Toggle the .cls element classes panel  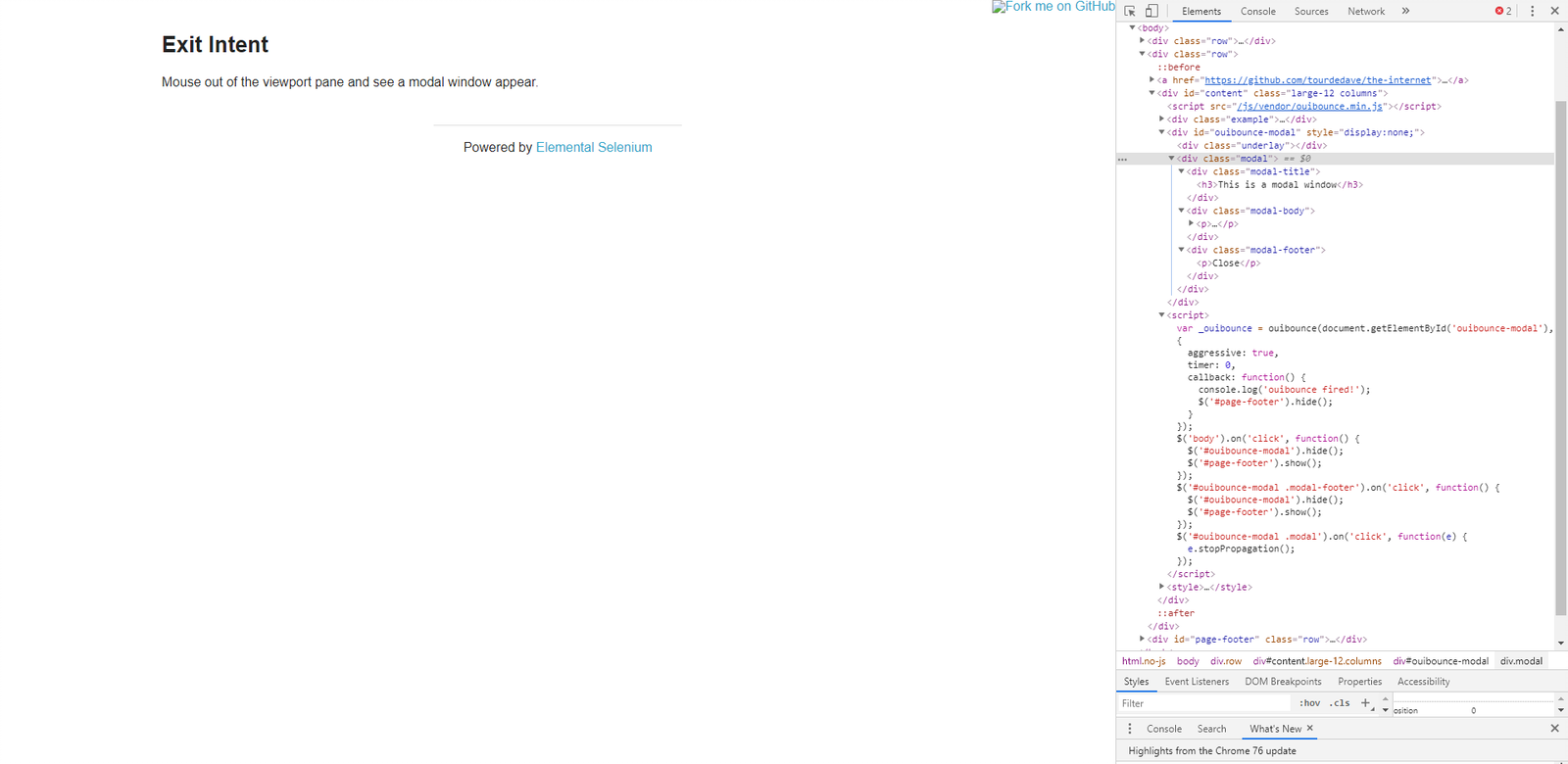click(x=1340, y=703)
